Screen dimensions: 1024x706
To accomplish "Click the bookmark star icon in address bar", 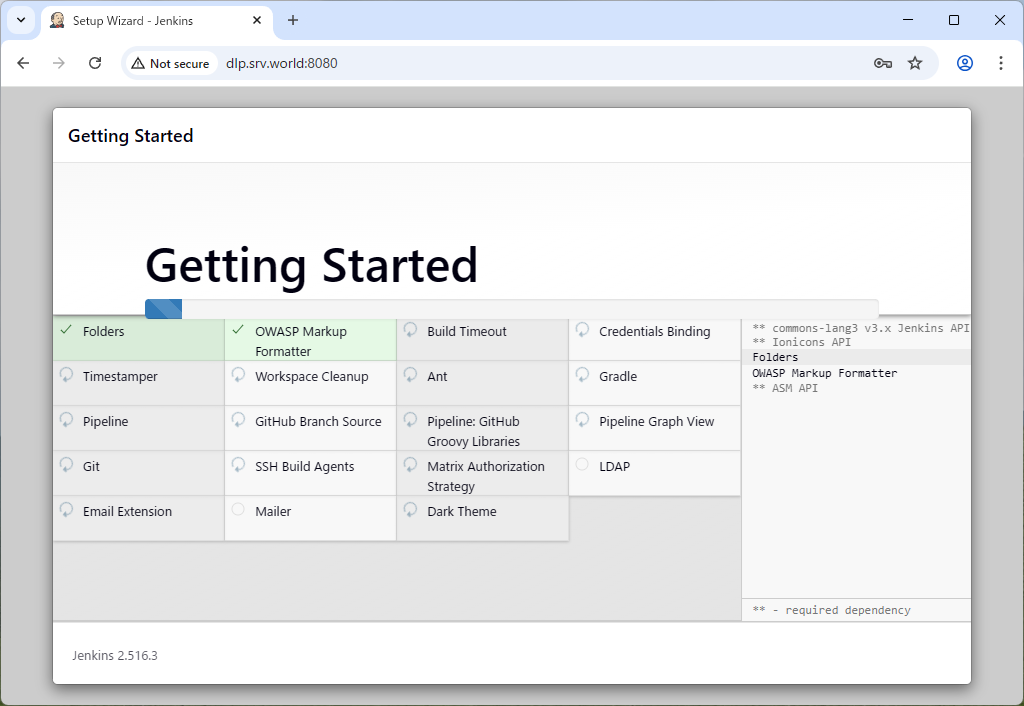I will 915,63.
